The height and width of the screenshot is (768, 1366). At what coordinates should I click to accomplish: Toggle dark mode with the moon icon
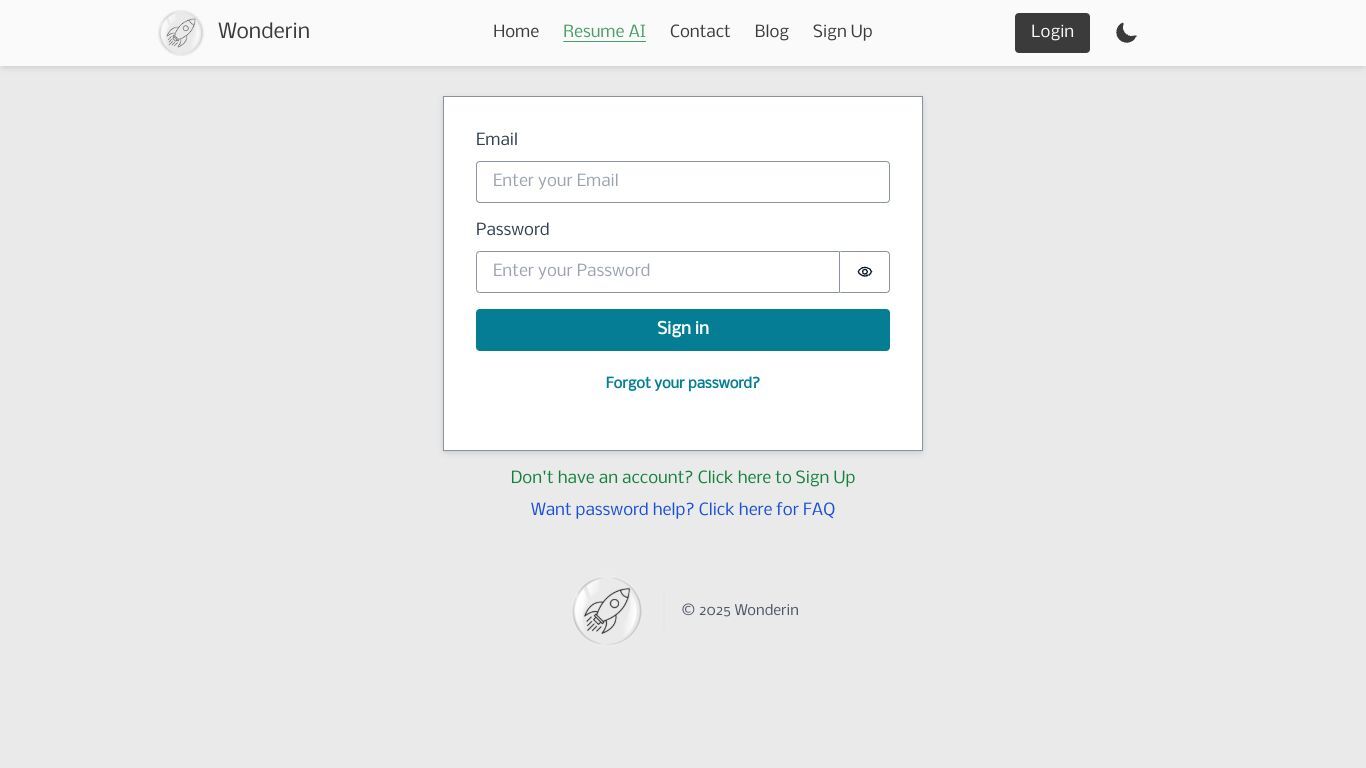[x=1126, y=33]
